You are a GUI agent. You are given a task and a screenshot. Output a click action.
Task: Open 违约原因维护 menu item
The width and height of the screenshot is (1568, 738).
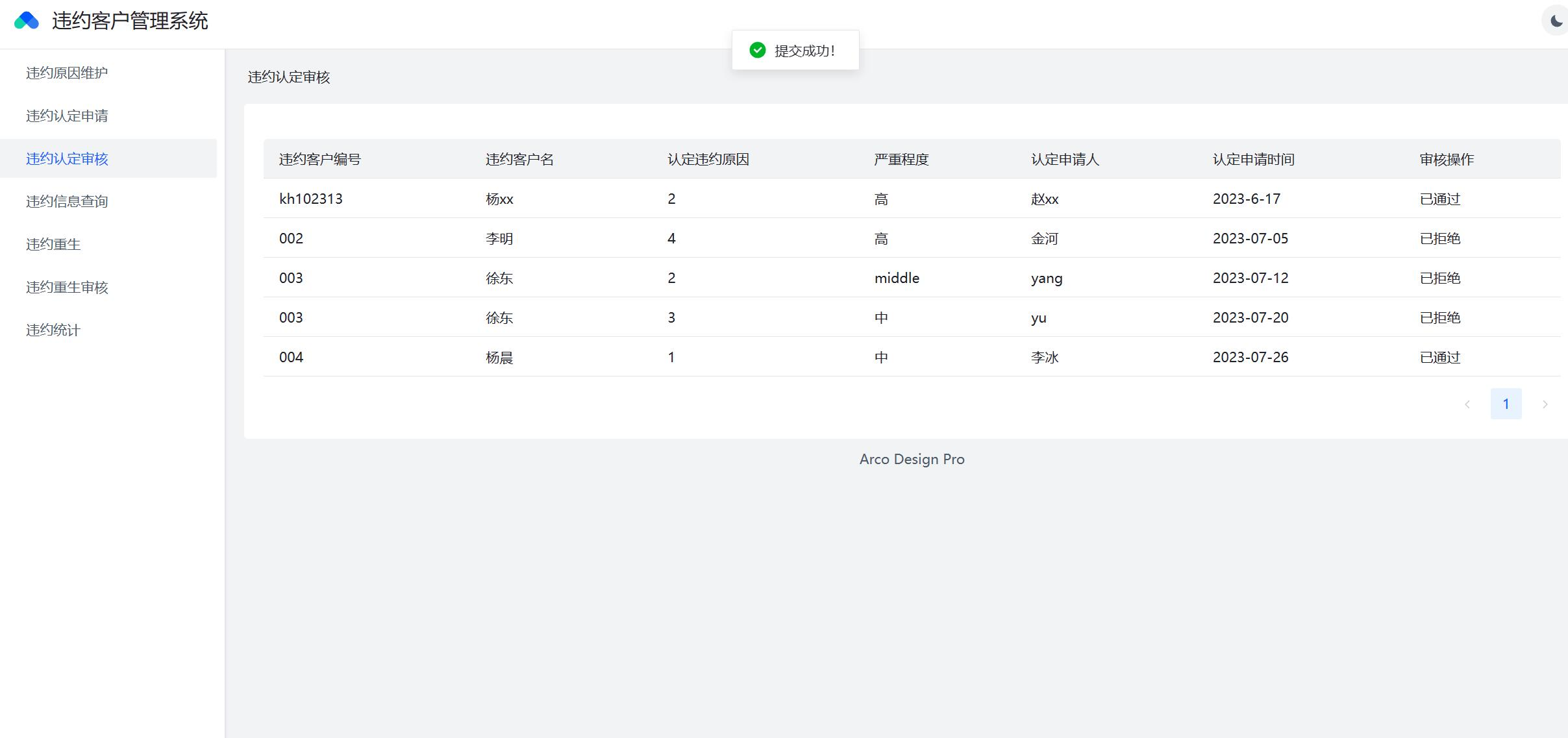pyautogui.click(x=67, y=73)
